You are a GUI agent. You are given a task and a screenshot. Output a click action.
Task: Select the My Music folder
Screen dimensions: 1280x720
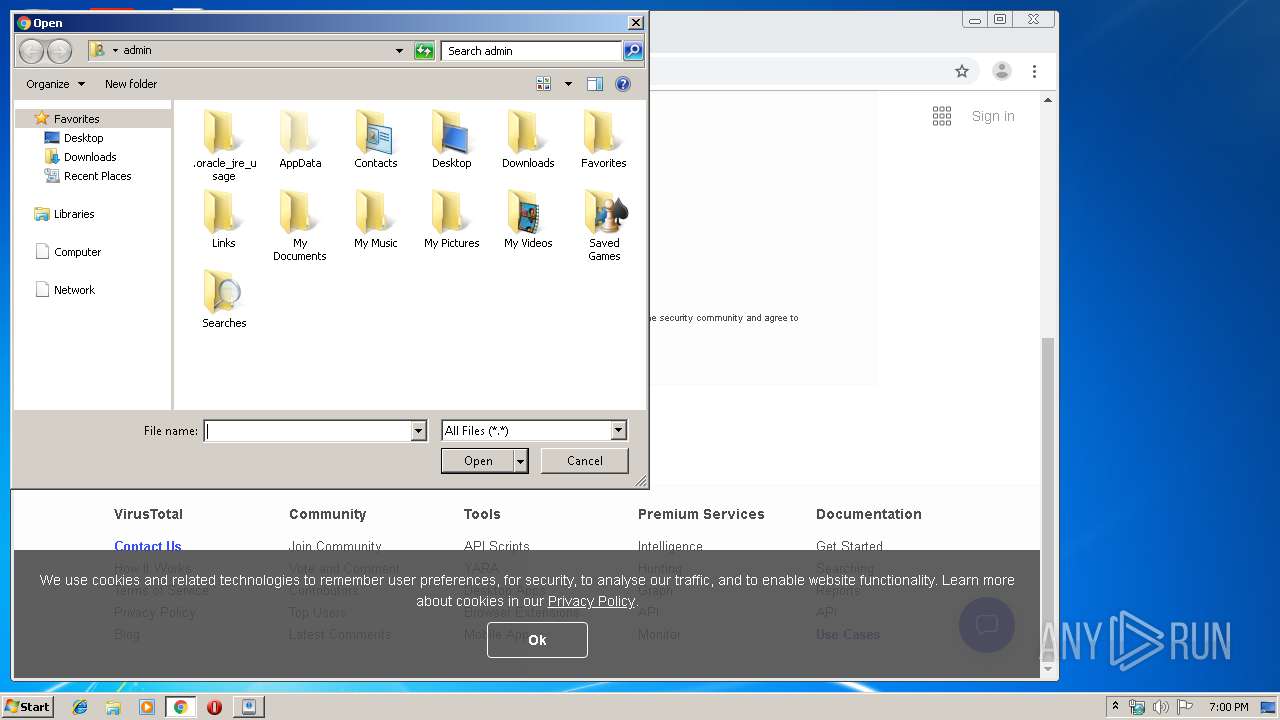376,219
